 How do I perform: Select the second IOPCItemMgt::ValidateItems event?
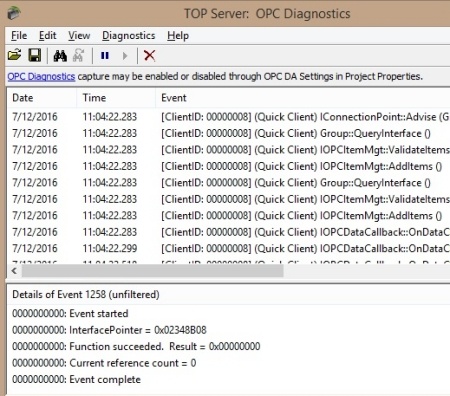228,199
